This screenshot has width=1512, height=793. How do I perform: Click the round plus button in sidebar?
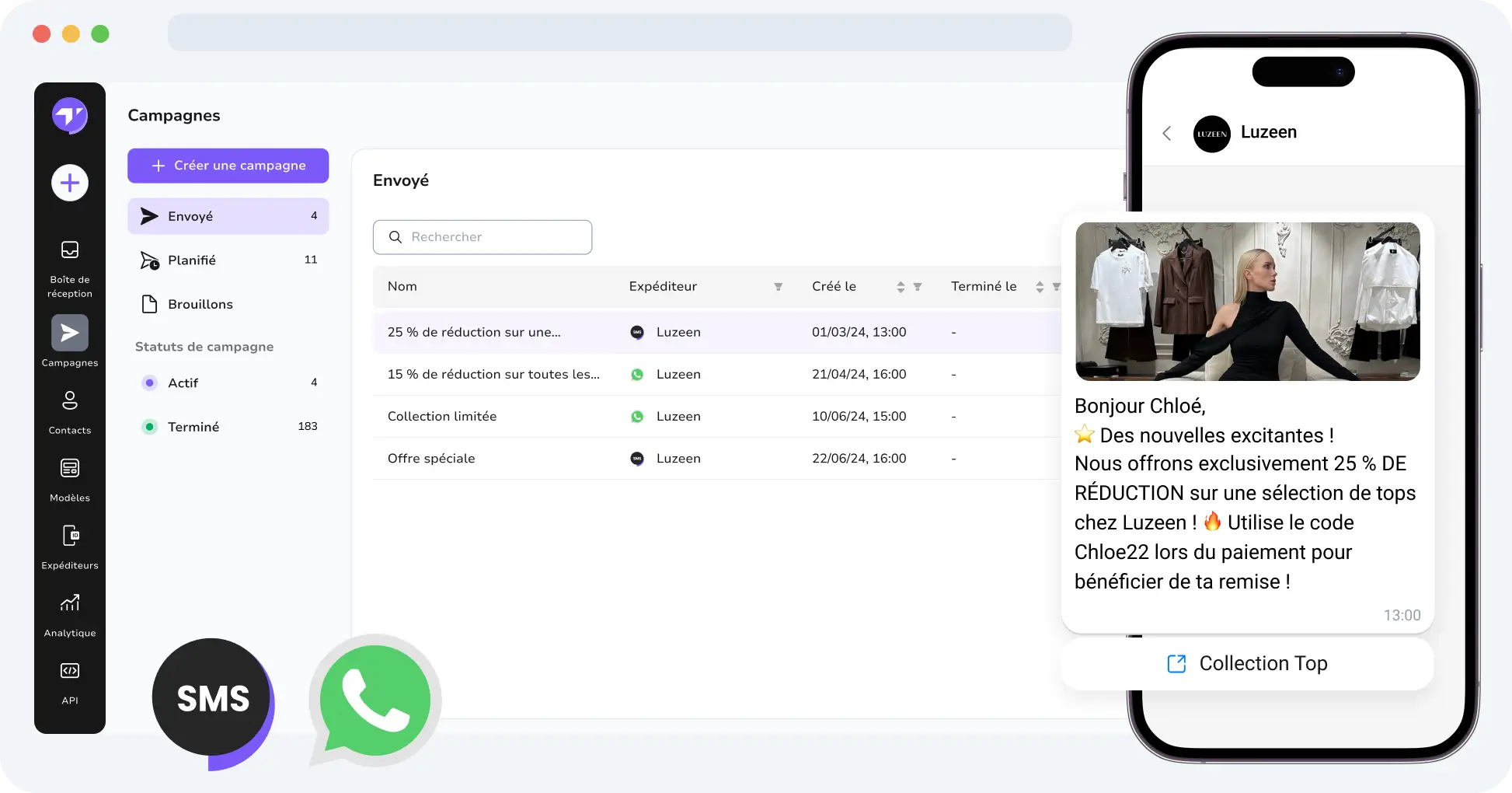pos(70,183)
